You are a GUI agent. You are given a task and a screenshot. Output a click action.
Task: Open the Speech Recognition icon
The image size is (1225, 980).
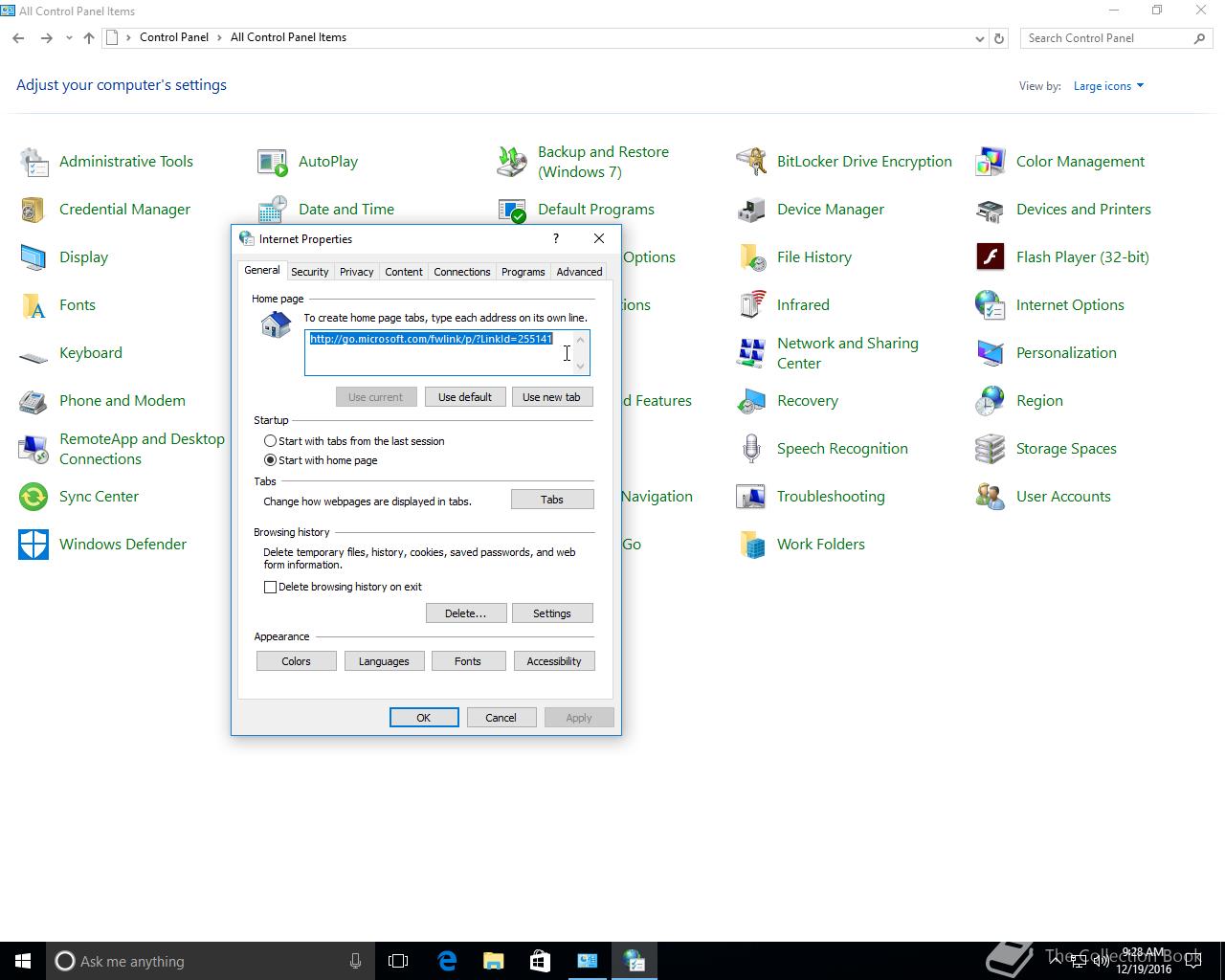[x=751, y=449]
